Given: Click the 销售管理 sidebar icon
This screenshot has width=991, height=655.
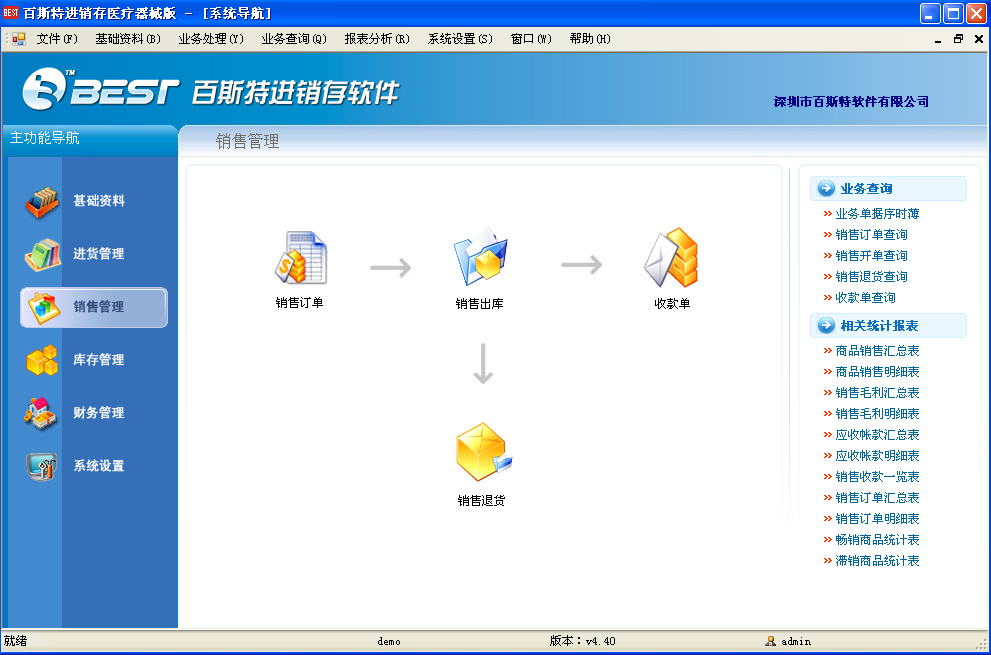Looking at the screenshot, I should click(x=44, y=308).
